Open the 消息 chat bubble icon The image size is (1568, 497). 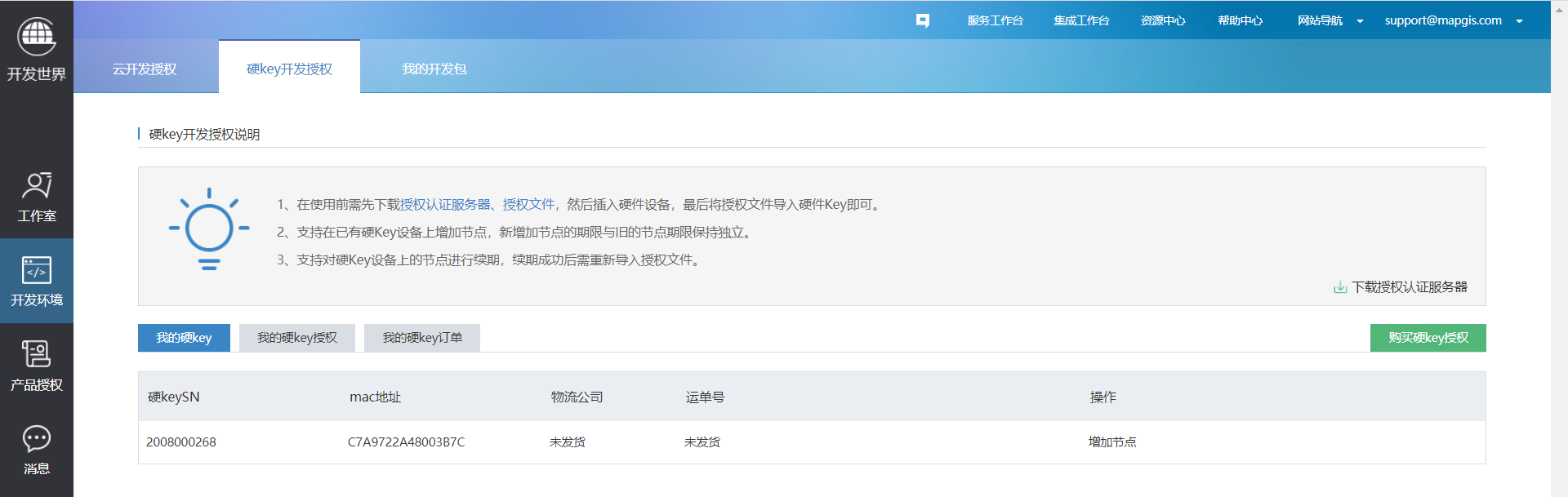pos(37,439)
